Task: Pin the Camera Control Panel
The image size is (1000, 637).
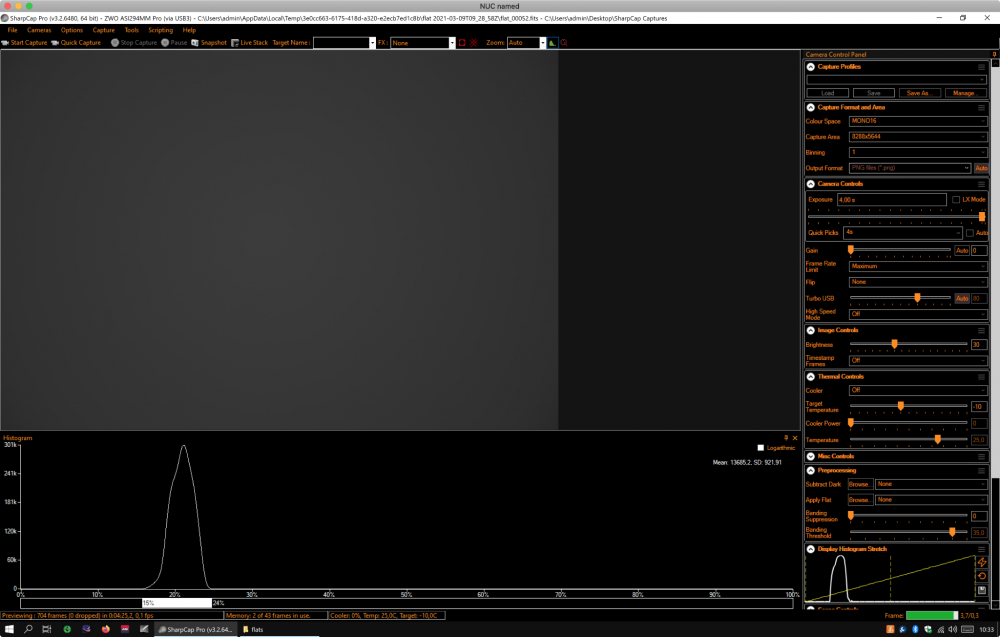Action: 994,54
